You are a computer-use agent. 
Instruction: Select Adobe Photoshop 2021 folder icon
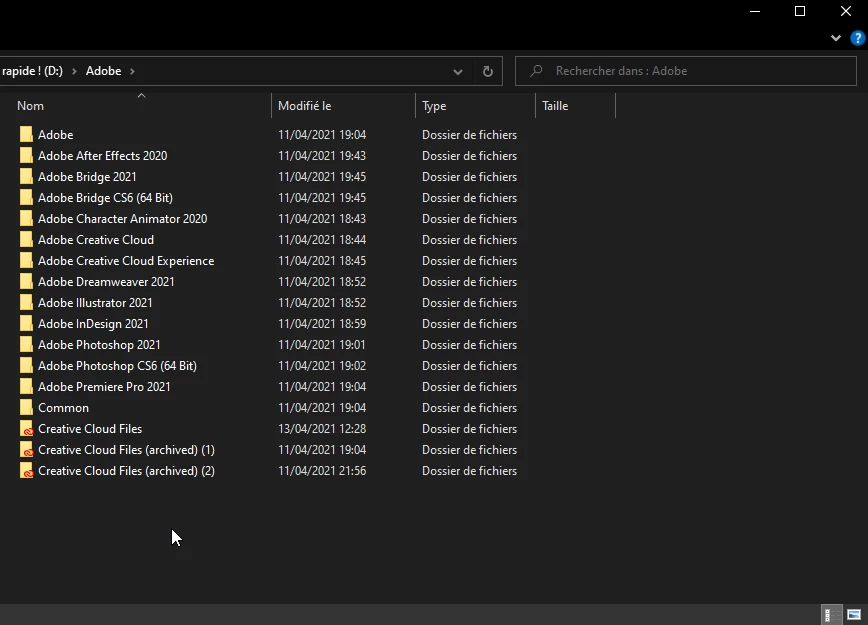(x=26, y=345)
